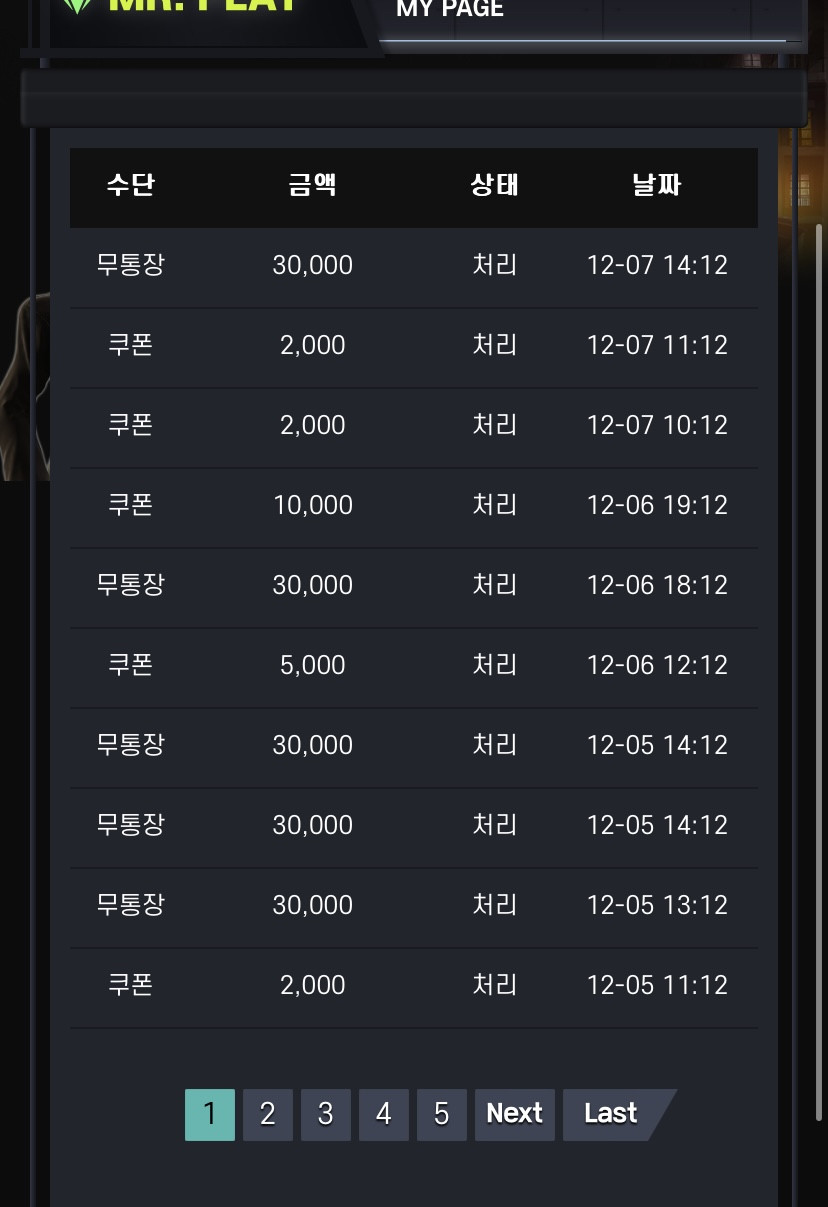Viewport: 828px width, 1207px height.
Task: Click the 상태 column header
Action: pyautogui.click(x=495, y=185)
